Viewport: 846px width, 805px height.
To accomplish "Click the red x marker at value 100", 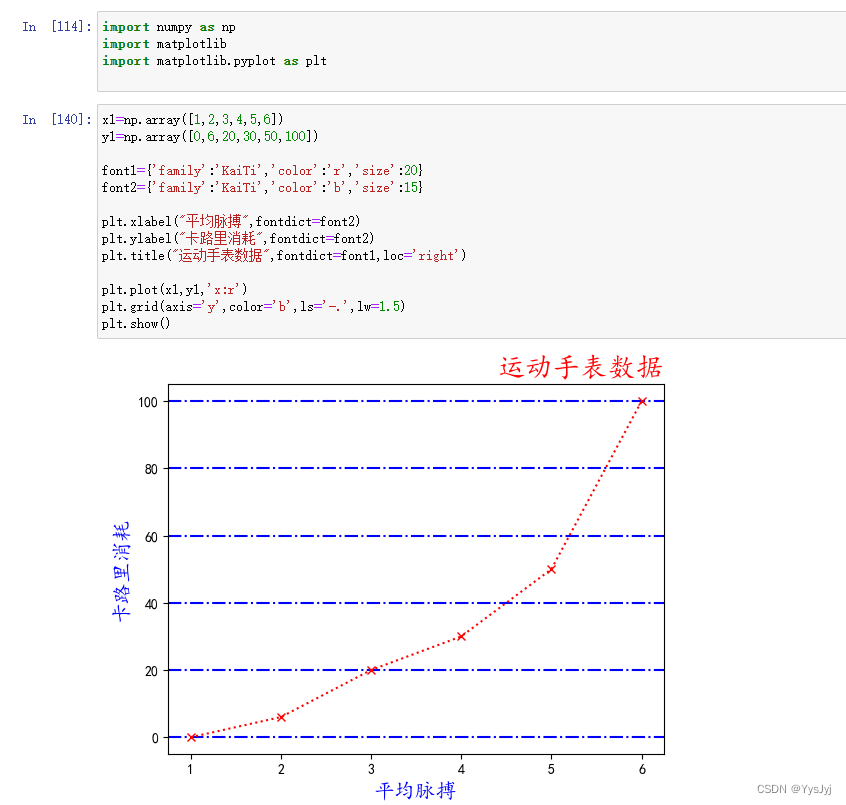I will click(x=642, y=401).
